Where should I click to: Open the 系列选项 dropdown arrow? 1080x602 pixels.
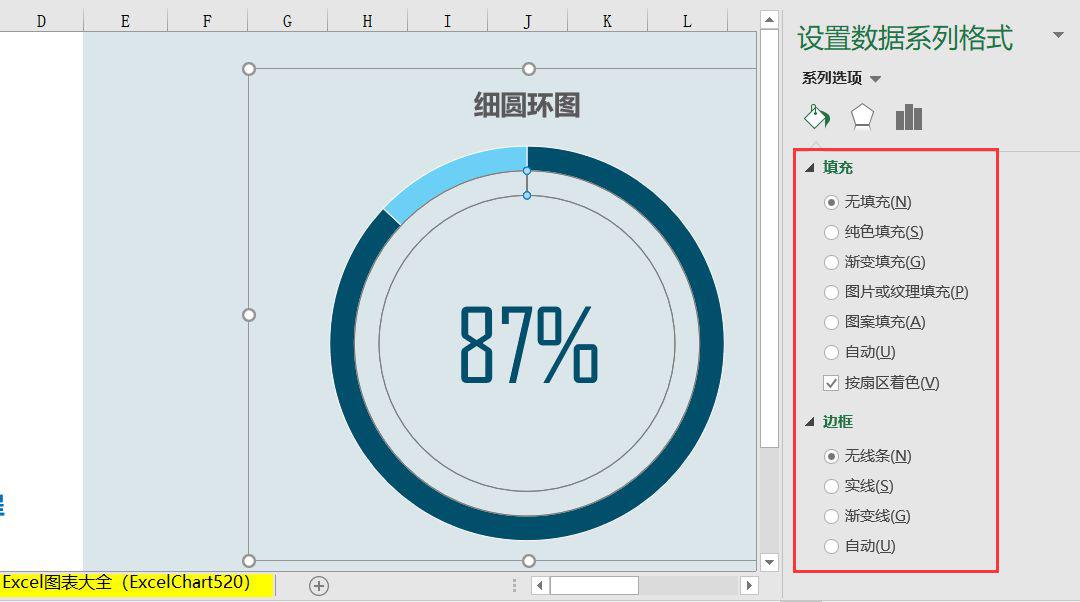point(876,78)
